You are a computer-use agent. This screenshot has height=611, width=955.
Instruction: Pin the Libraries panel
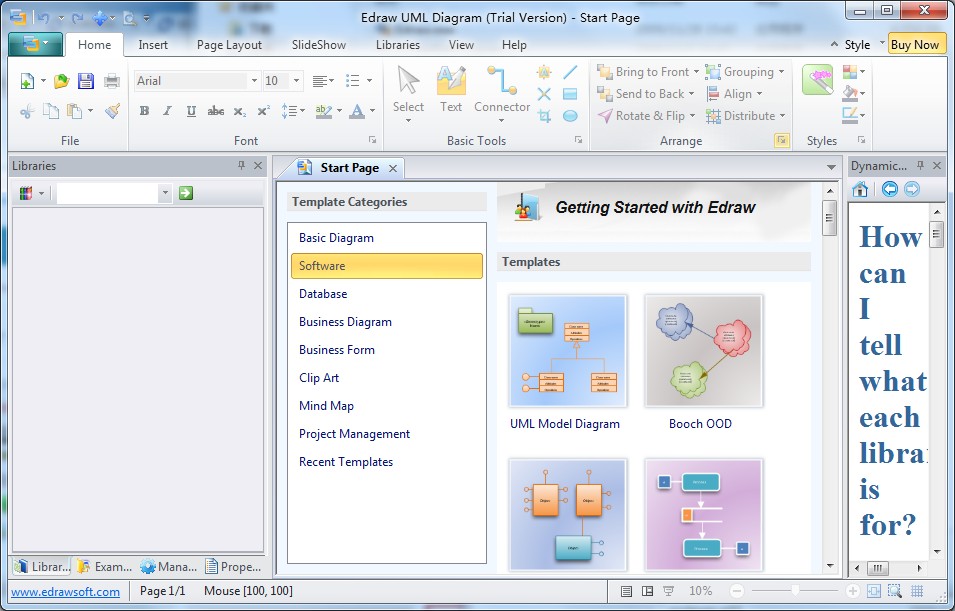click(x=241, y=165)
